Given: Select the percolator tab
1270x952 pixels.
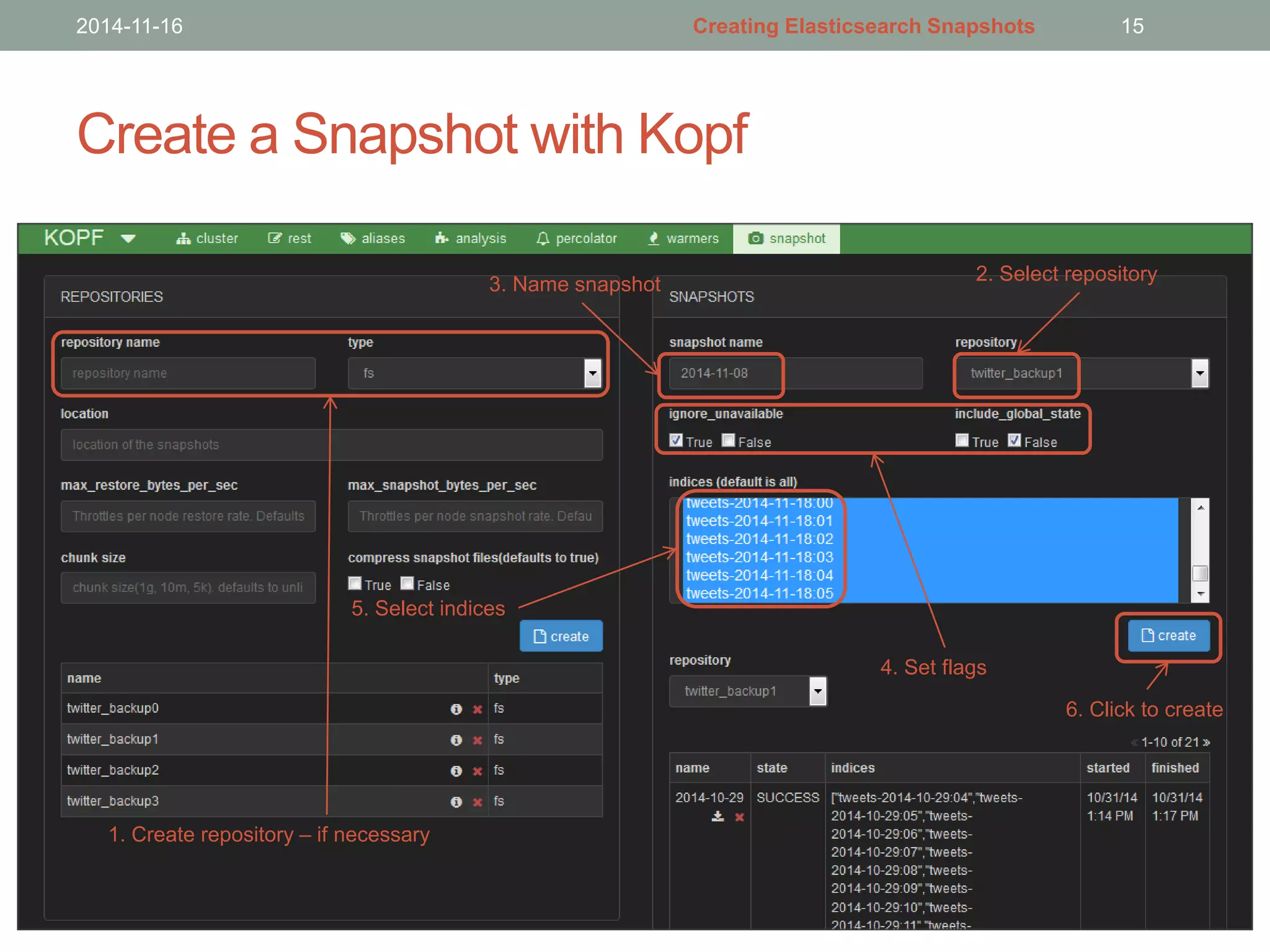Looking at the screenshot, I should click(576, 239).
